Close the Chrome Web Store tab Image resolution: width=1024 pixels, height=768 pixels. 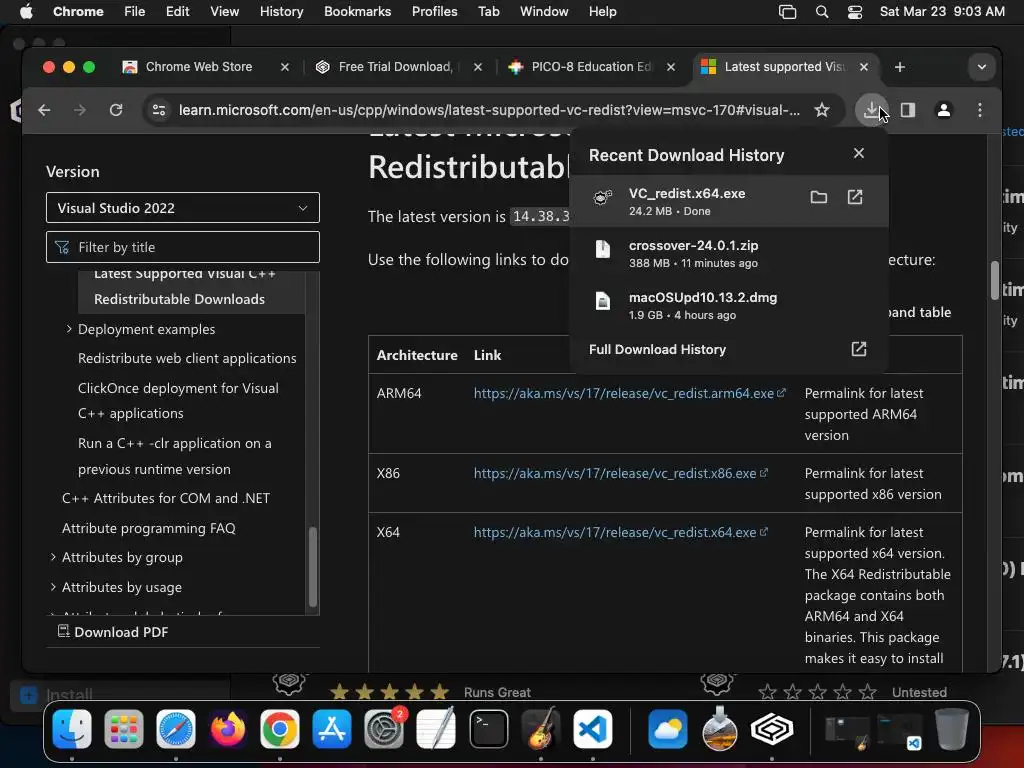(x=285, y=67)
